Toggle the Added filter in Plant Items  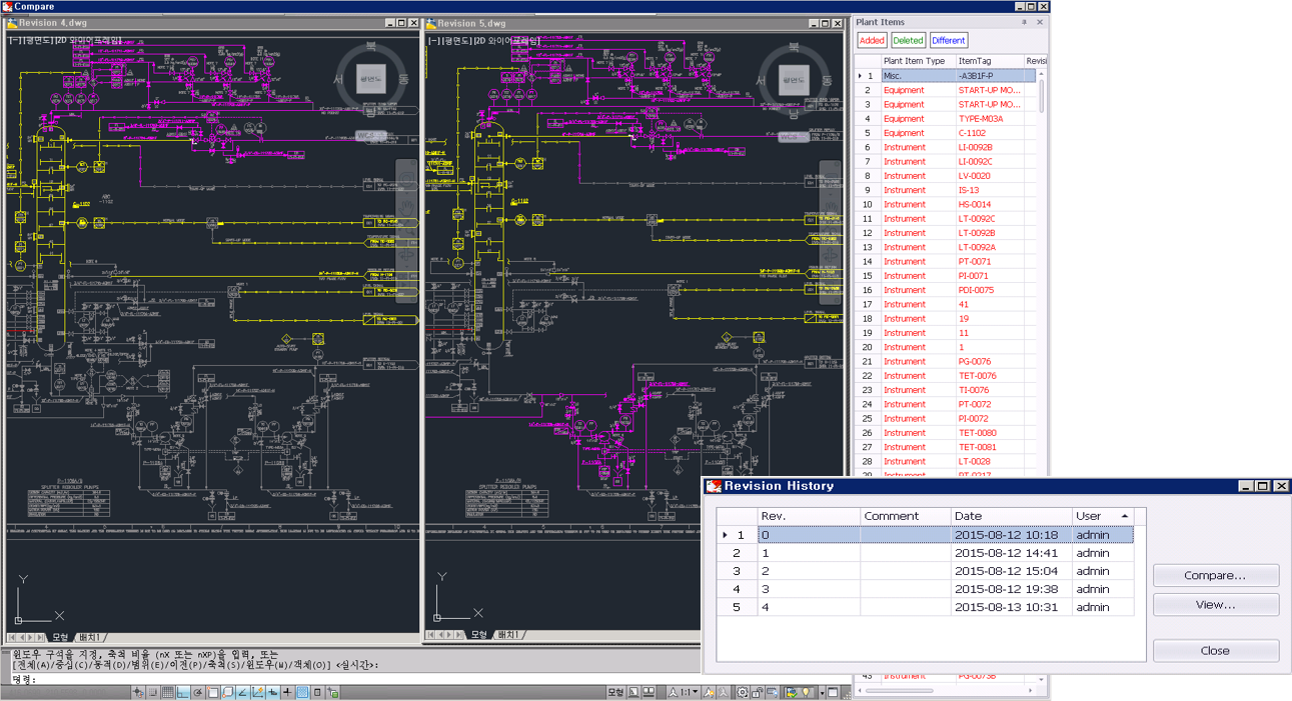point(871,40)
